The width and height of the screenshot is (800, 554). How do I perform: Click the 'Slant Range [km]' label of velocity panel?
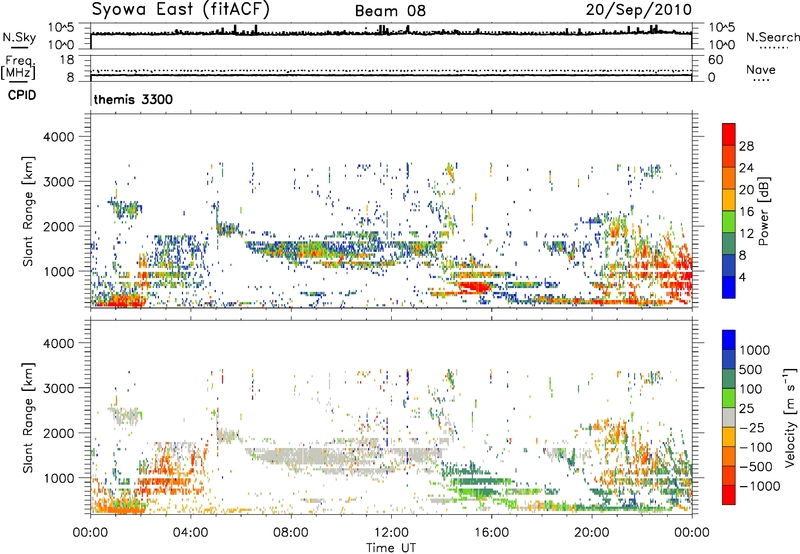(x=28, y=418)
